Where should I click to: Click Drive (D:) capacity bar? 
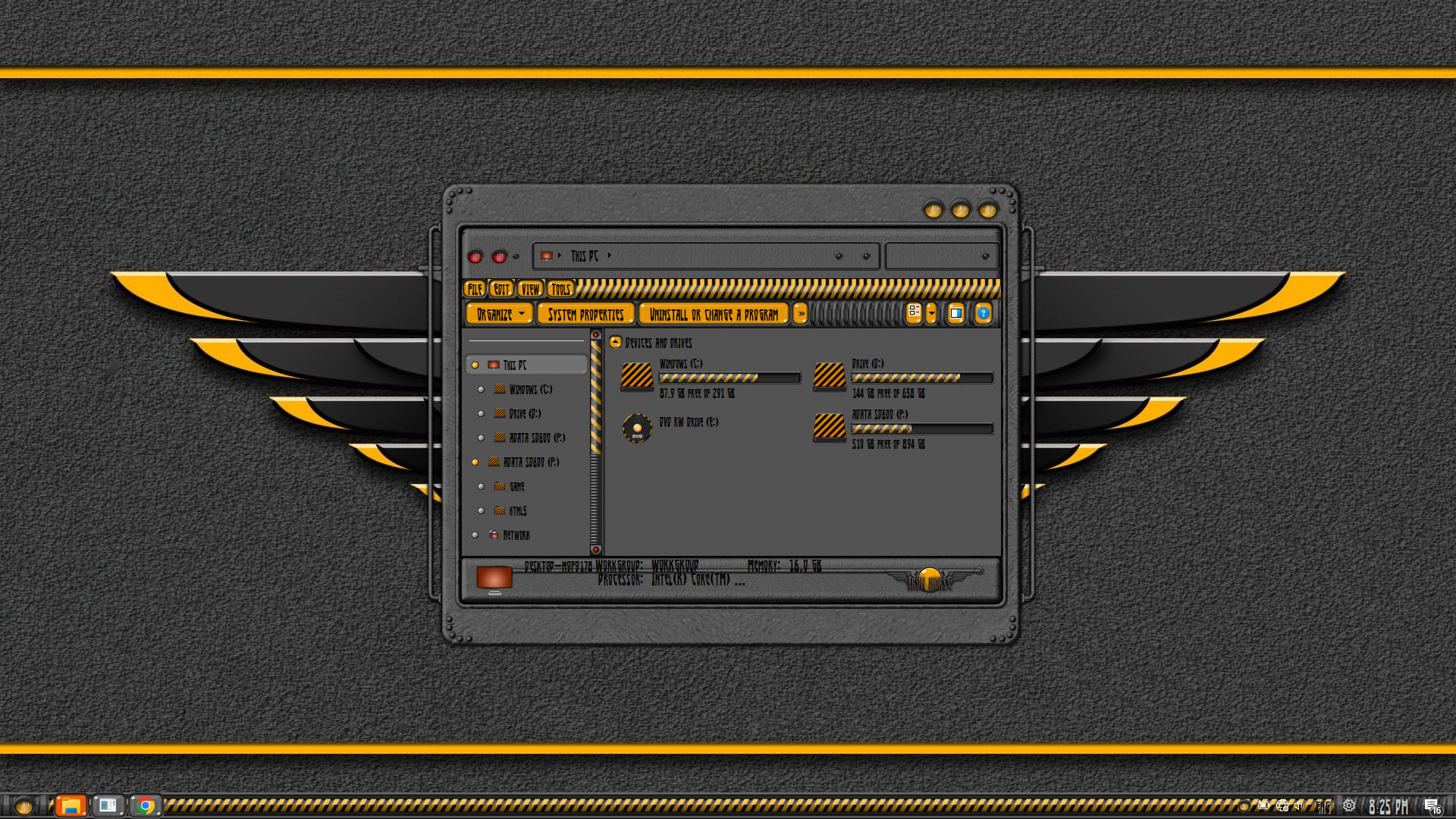coord(922,378)
